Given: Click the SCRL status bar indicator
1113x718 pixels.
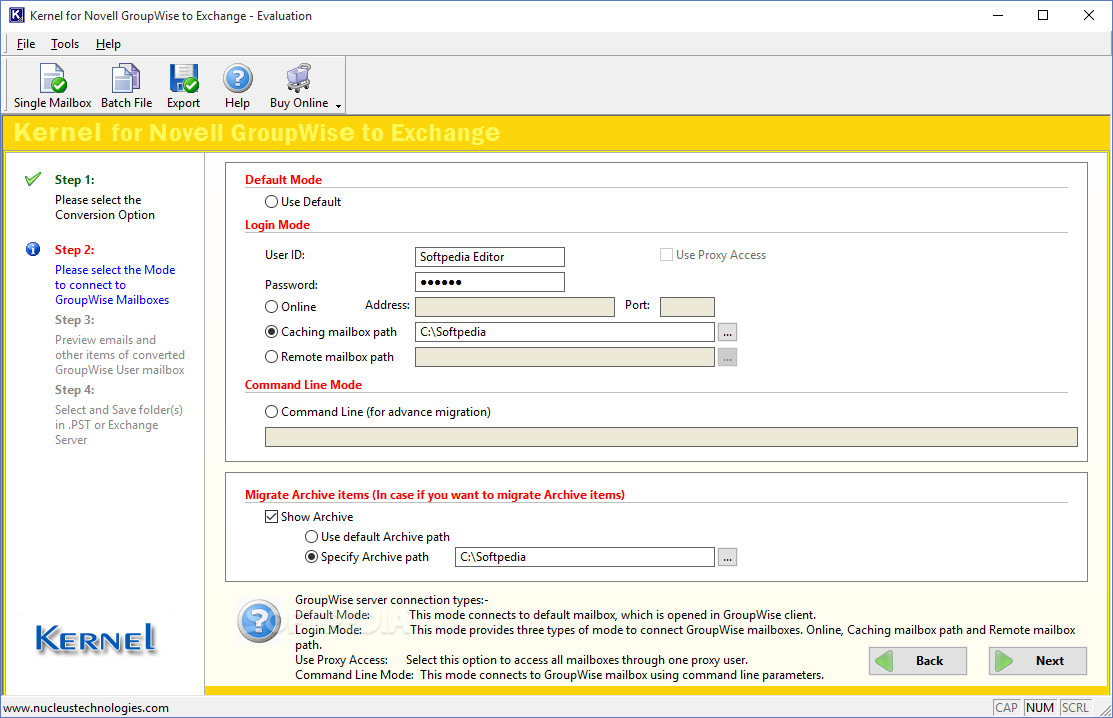Looking at the screenshot, I should (1075, 707).
